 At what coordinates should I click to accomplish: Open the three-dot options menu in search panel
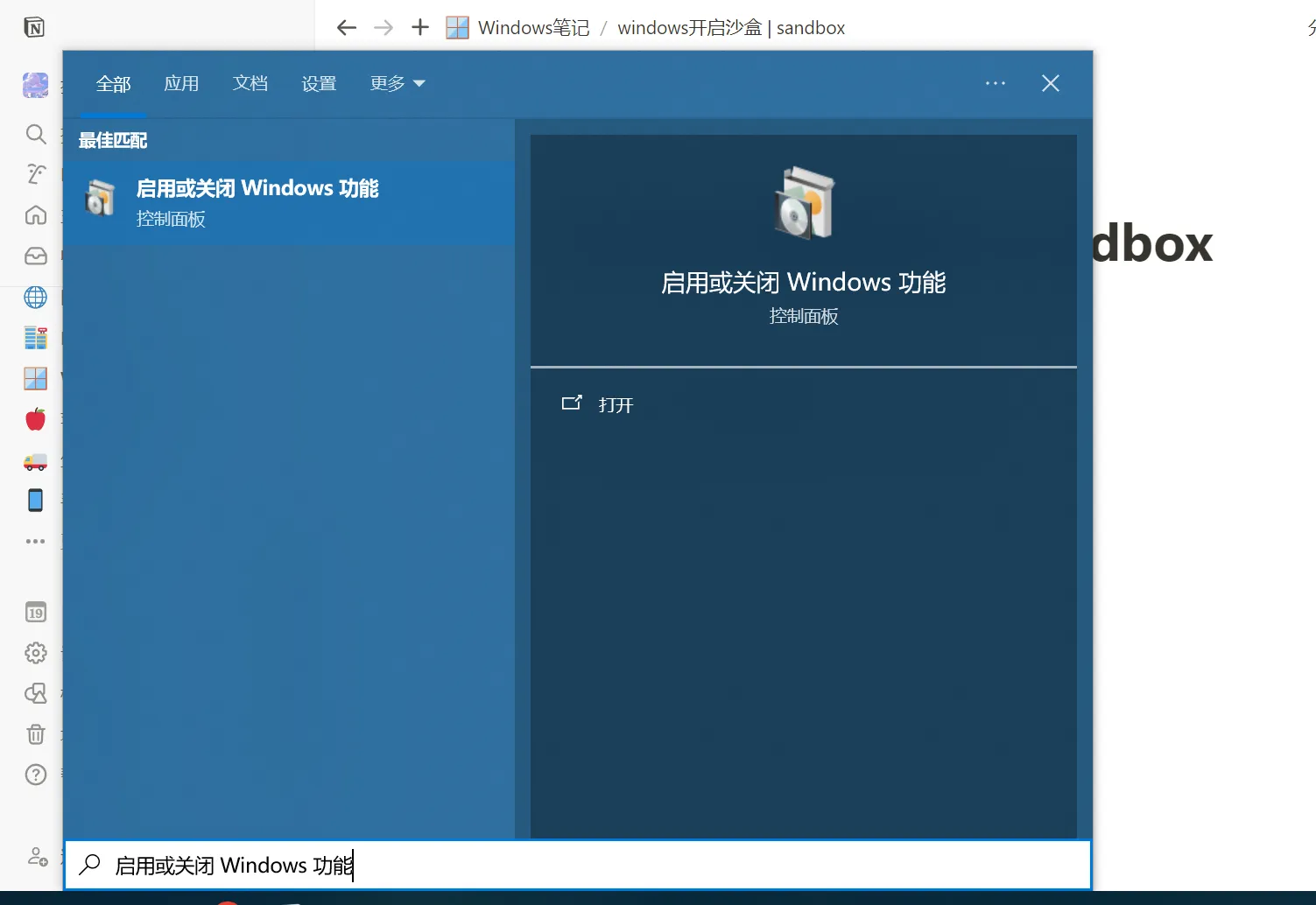(x=996, y=84)
